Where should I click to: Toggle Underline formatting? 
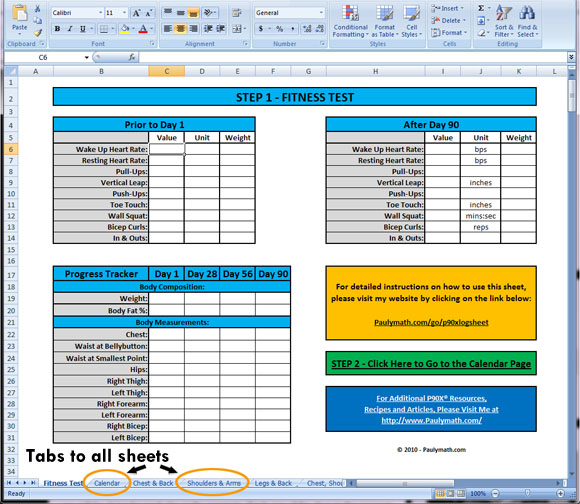pos(82,28)
